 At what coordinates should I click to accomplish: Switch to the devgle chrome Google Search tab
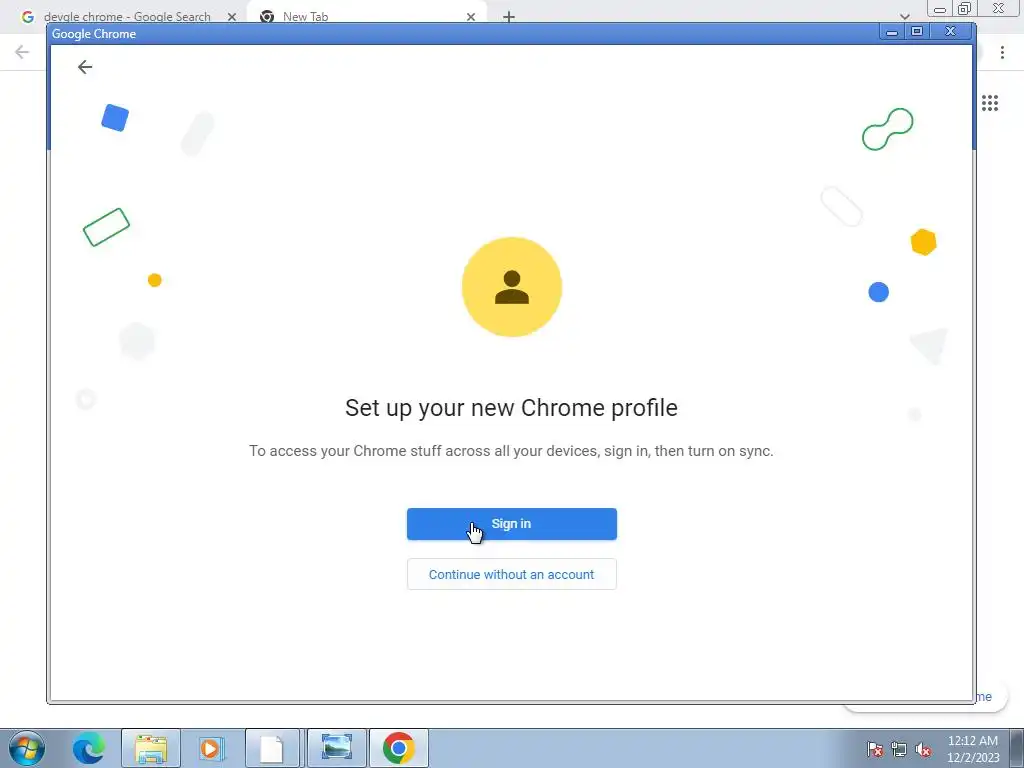point(127,16)
